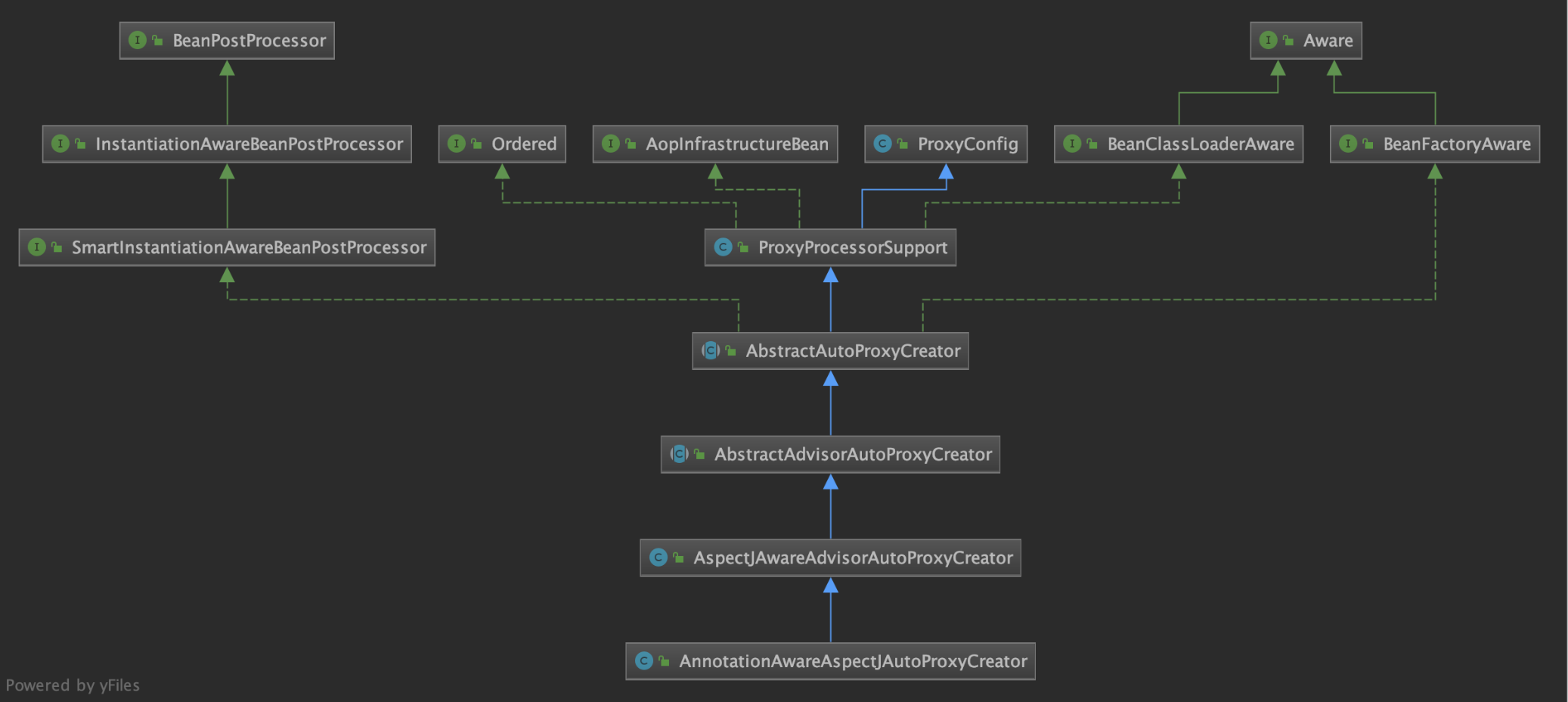Viewport: 1568px width, 702px height.
Task: Click the blue arrowhead under ProxyProcessorSupport
Action: [x=830, y=275]
